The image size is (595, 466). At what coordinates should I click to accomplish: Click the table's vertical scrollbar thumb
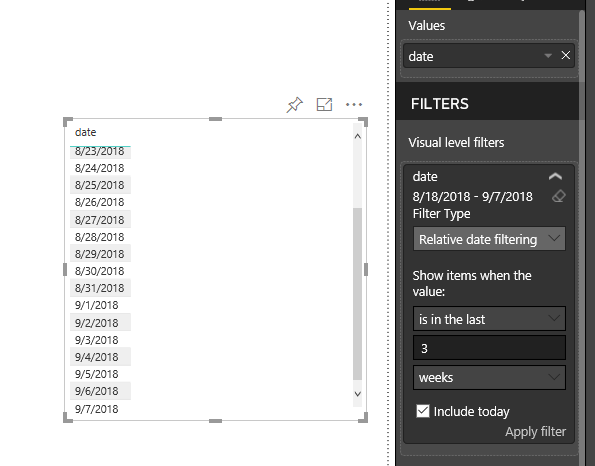[357, 293]
